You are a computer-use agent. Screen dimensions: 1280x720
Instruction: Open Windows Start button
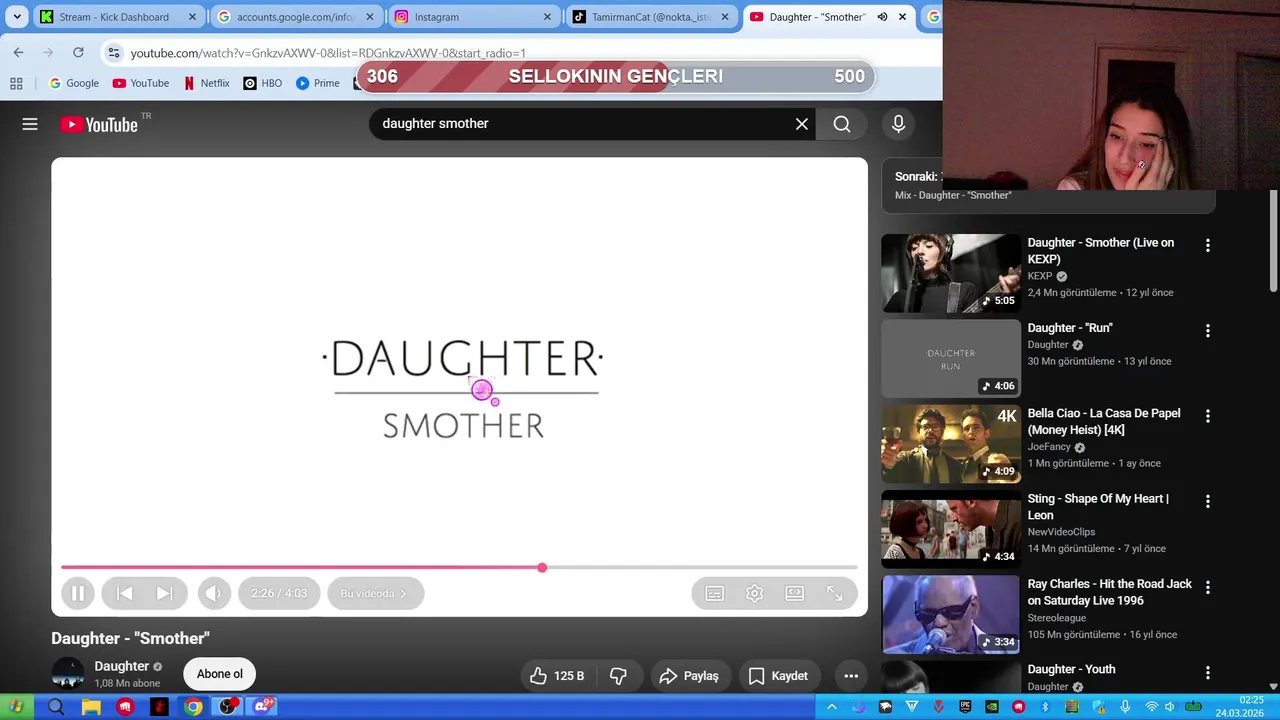[17, 707]
